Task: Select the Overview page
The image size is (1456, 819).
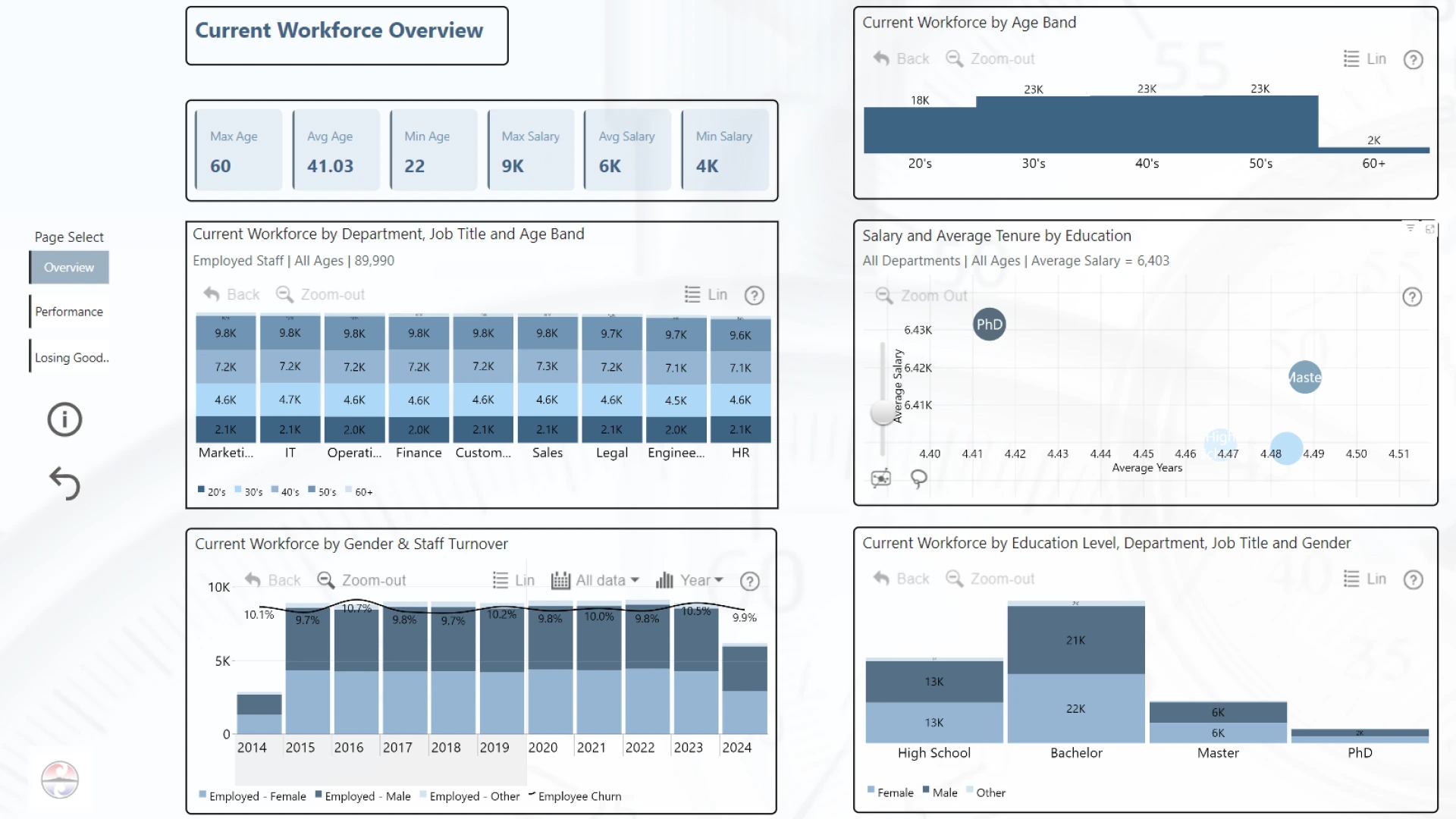Action: (69, 267)
